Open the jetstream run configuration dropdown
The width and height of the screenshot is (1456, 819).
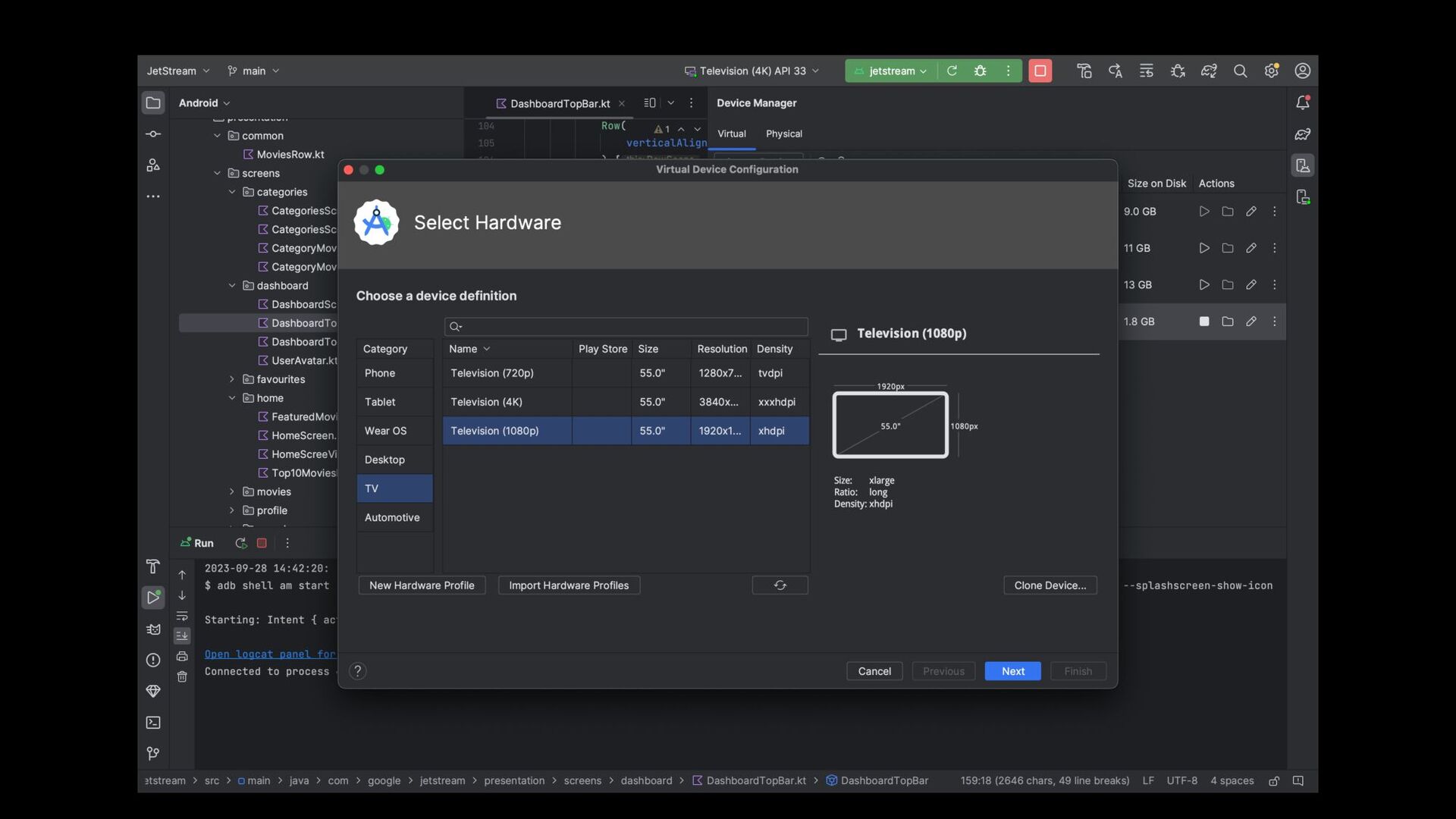coord(890,71)
